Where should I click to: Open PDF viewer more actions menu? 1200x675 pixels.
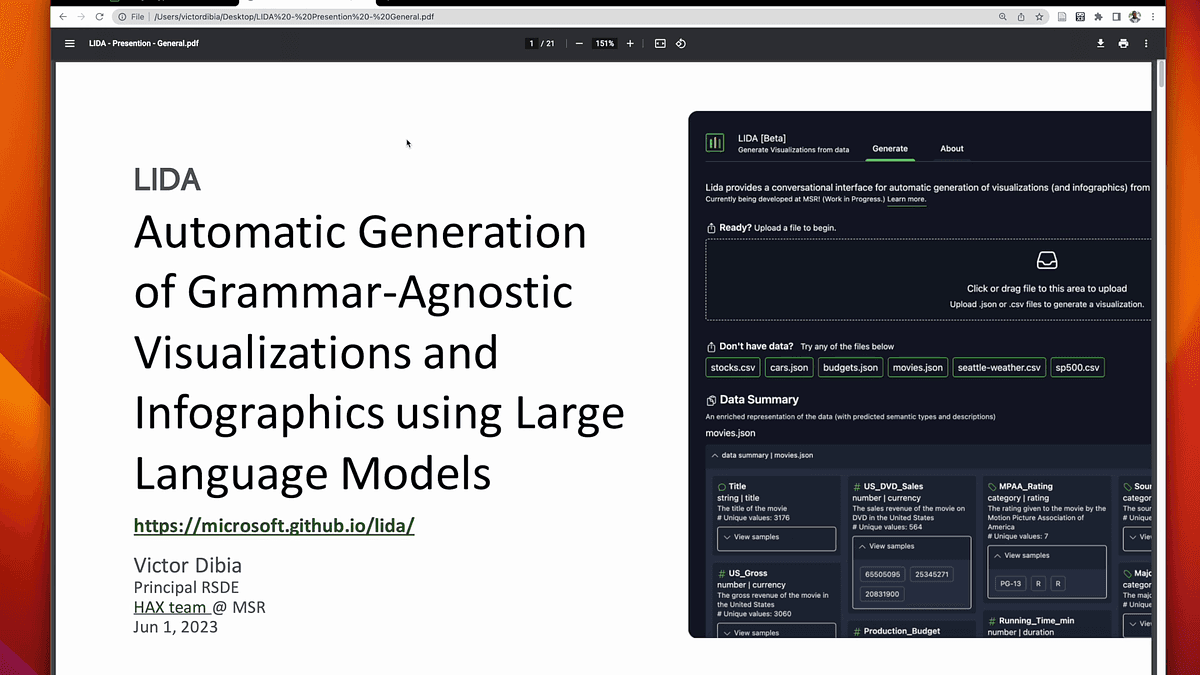coord(1146,44)
